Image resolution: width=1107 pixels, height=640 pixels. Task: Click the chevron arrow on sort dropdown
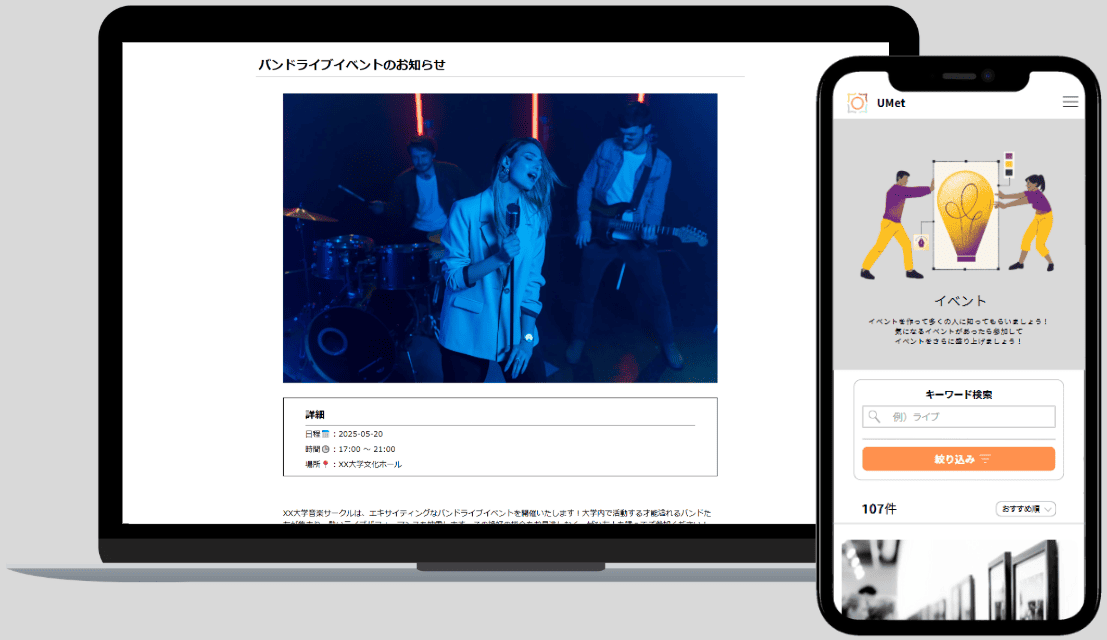[1047, 509]
